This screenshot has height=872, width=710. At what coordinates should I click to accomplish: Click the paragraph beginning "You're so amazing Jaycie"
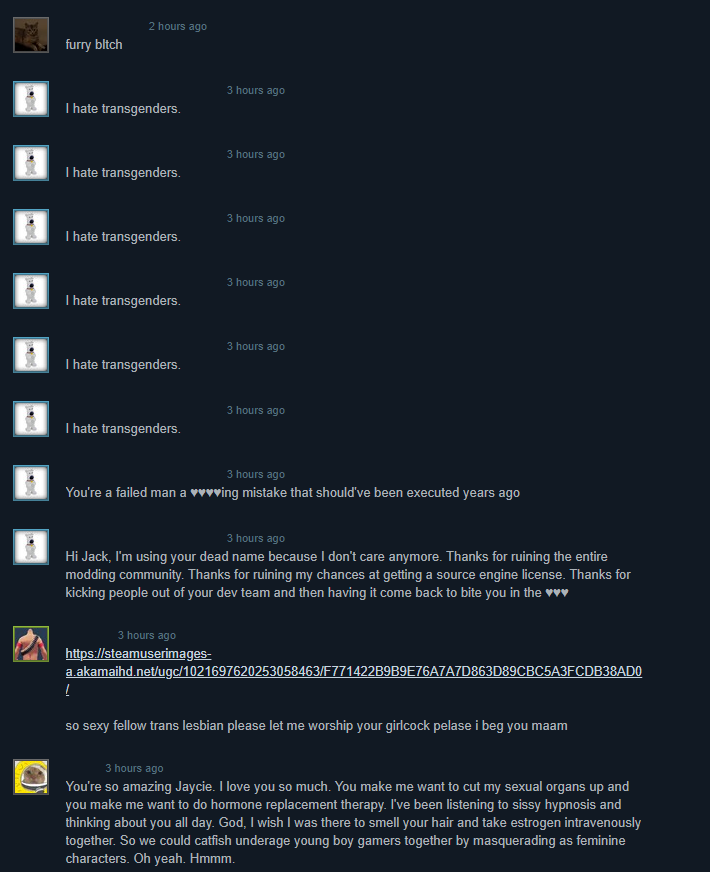[353, 823]
